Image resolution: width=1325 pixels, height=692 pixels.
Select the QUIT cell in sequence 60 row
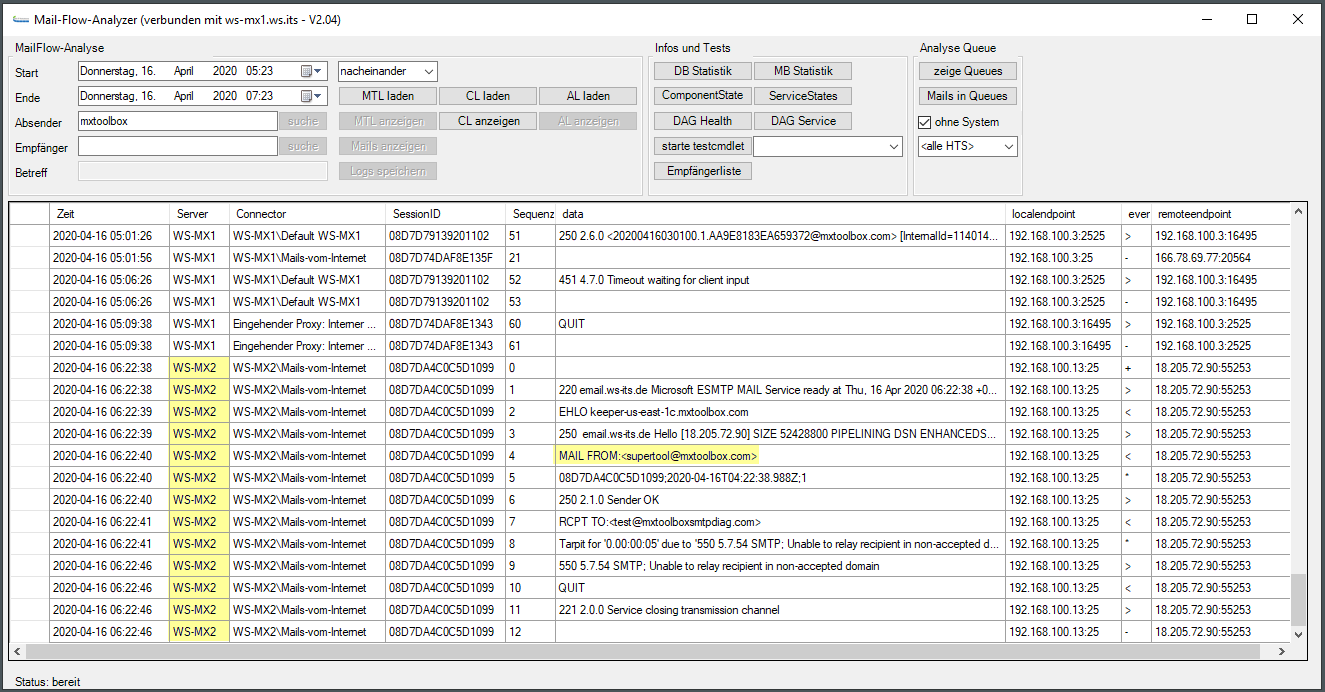click(780, 324)
